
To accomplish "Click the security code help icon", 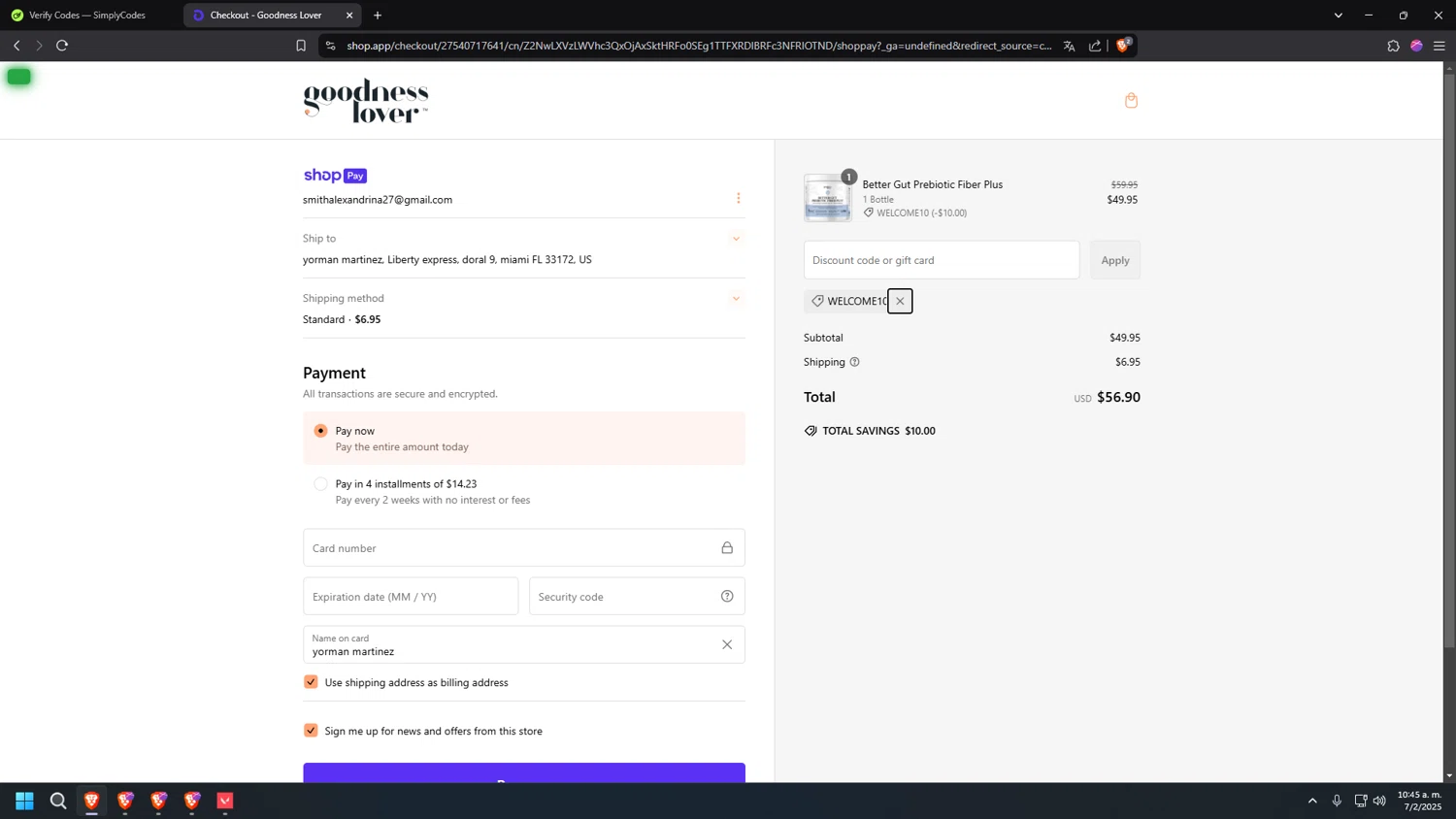I will point(727,596).
